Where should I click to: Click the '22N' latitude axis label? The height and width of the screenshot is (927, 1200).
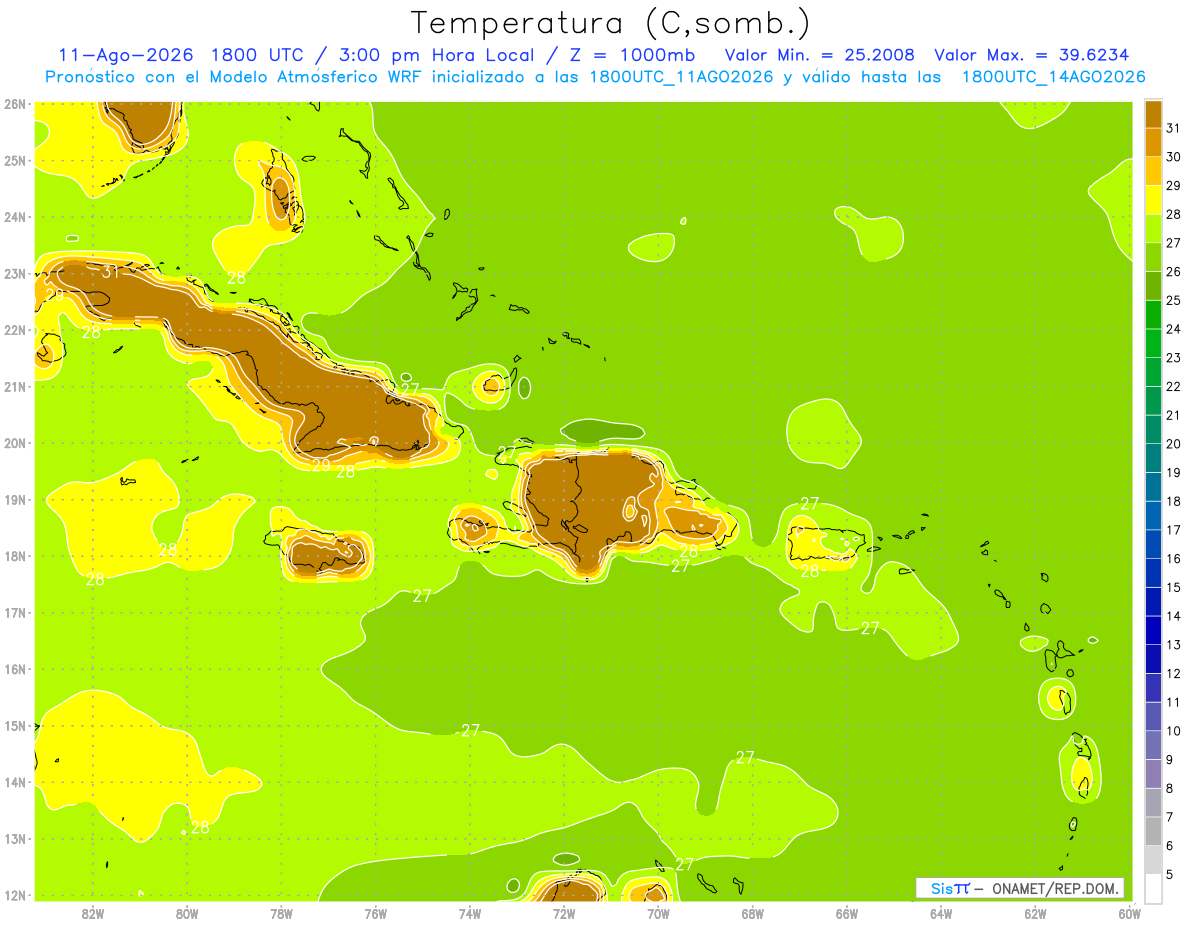point(14,330)
